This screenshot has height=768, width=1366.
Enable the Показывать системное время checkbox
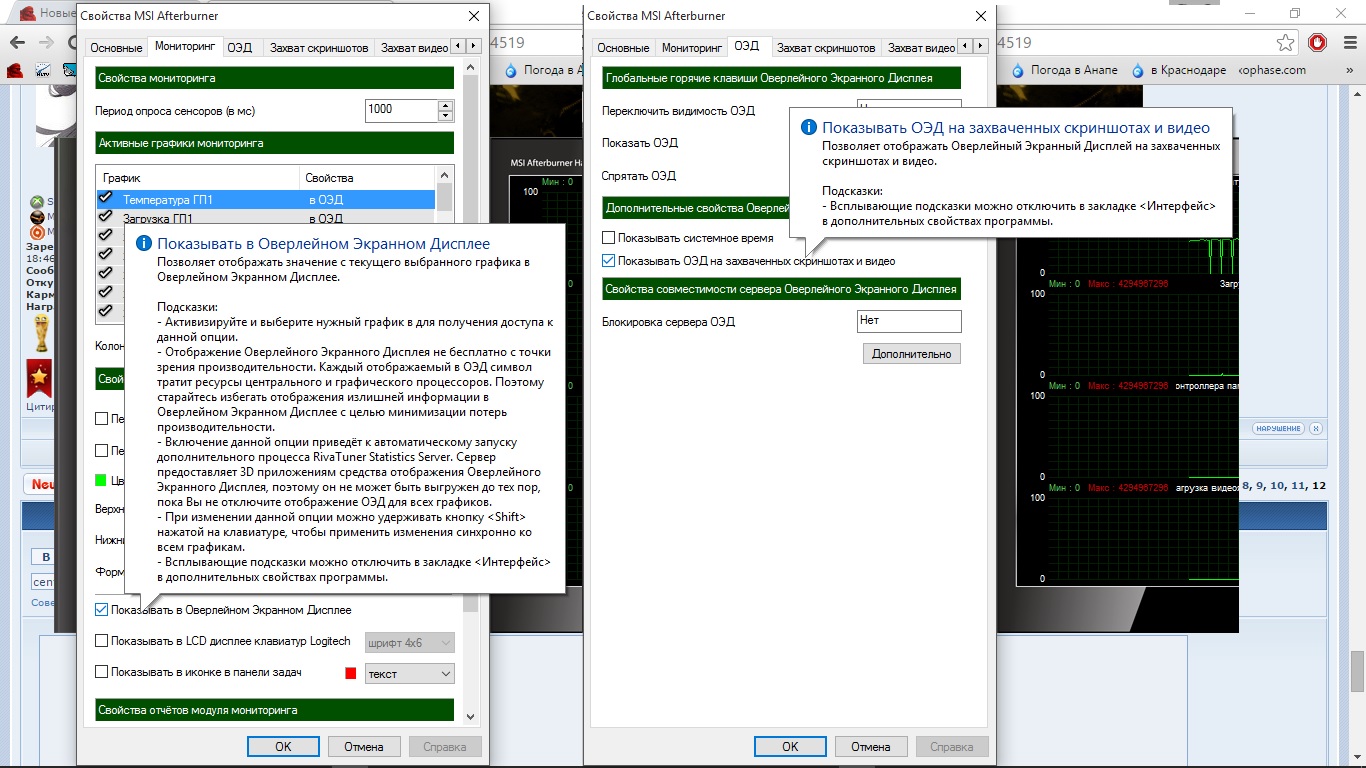tap(609, 238)
